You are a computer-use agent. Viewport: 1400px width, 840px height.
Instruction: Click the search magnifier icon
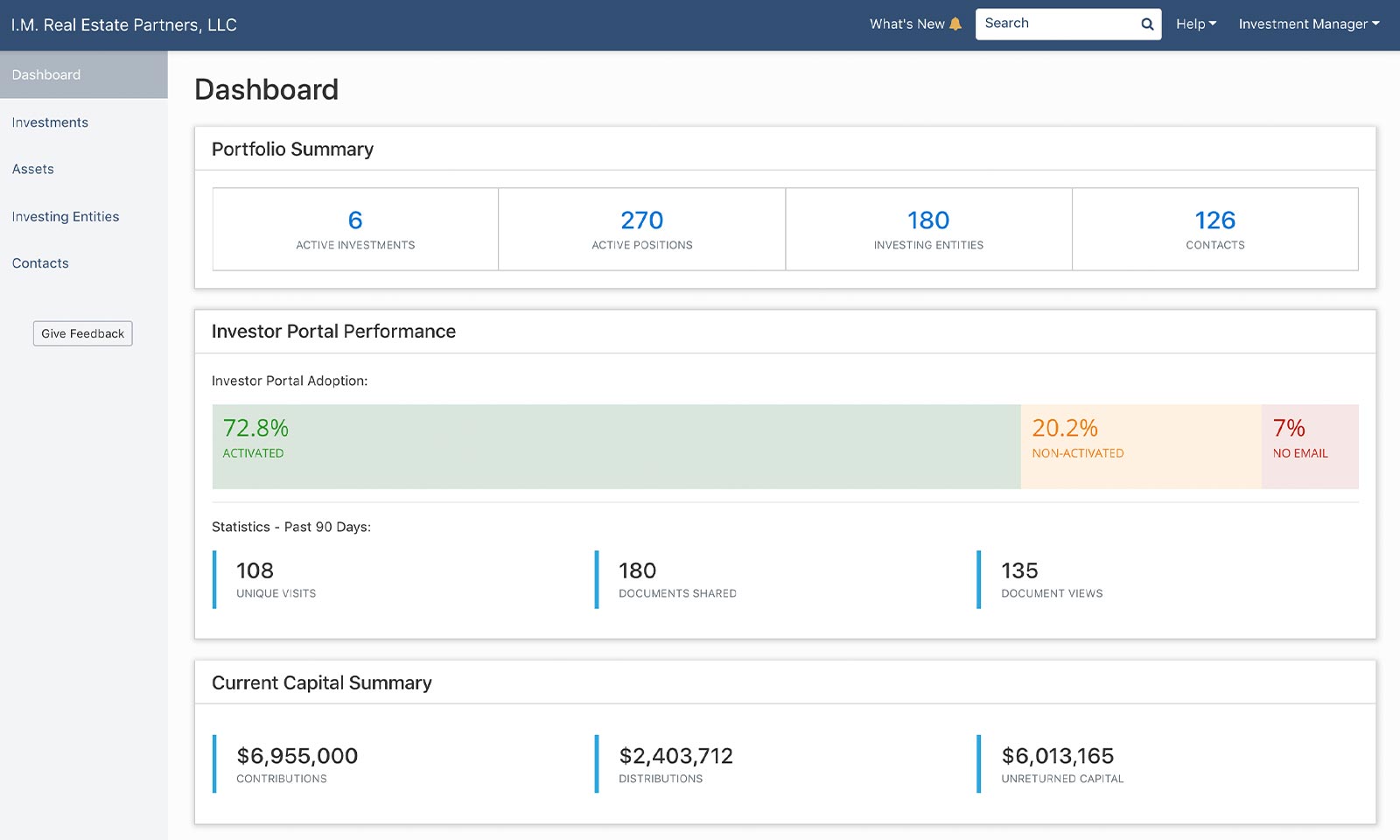click(1147, 24)
